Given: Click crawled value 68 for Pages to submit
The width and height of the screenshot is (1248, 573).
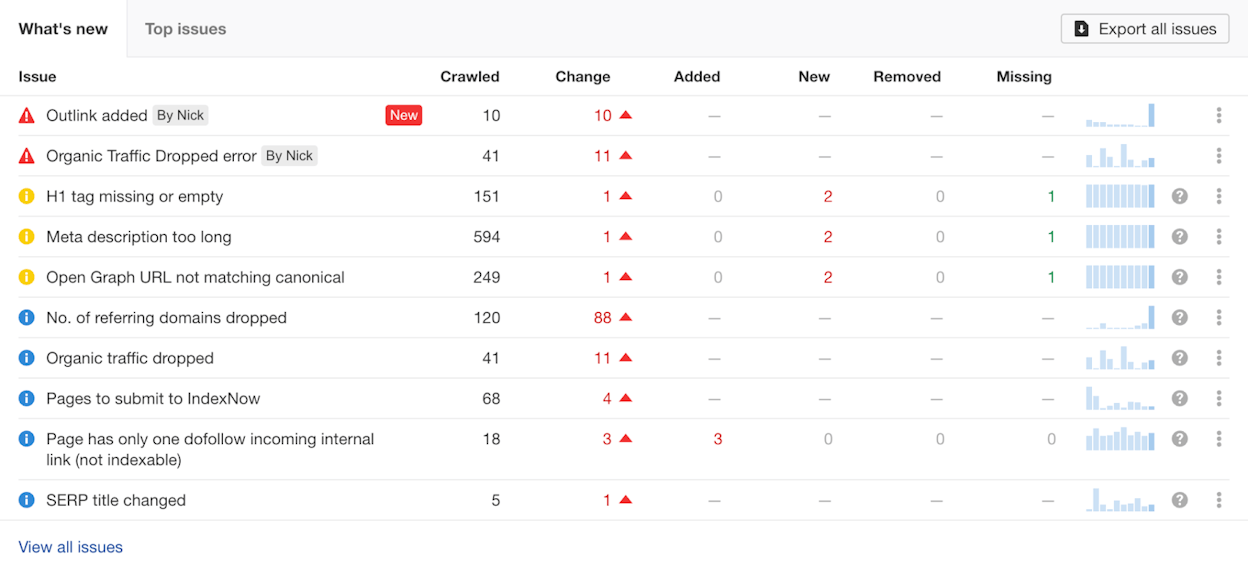Looking at the screenshot, I should (491, 398).
